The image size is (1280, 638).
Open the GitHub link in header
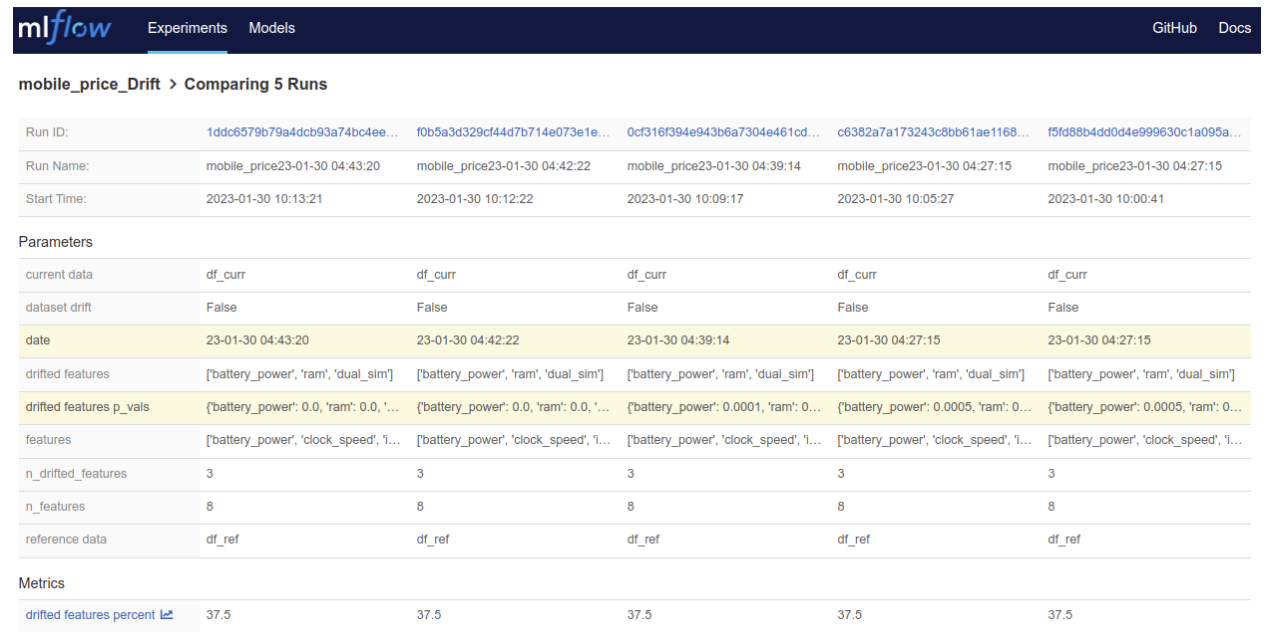(1174, 28)
